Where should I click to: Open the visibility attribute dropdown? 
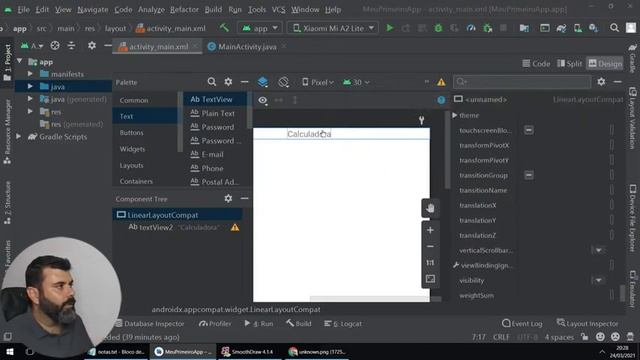[x=598, y=280]
